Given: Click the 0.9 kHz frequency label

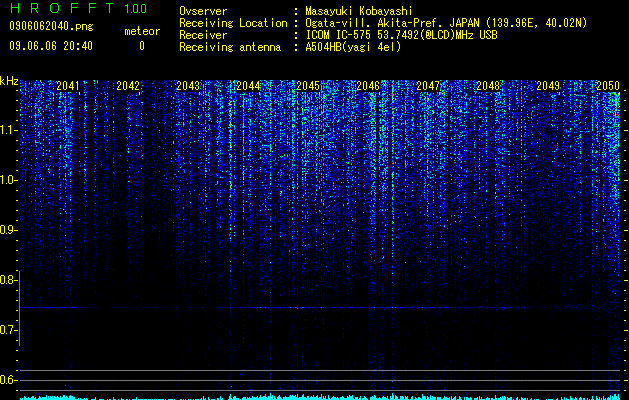Looking at the screenshot, I should click(8, 230).
